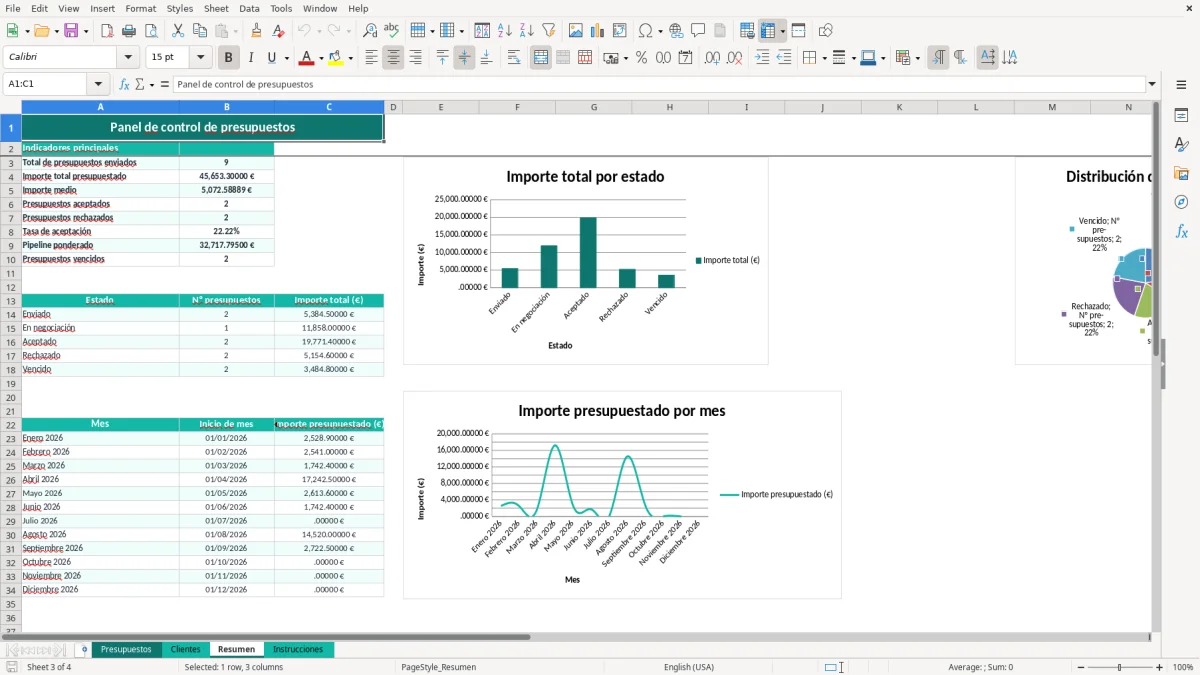Viewport: 1200px width, 675px height.
Task: Open the Data menu
Action: (249, 8)
